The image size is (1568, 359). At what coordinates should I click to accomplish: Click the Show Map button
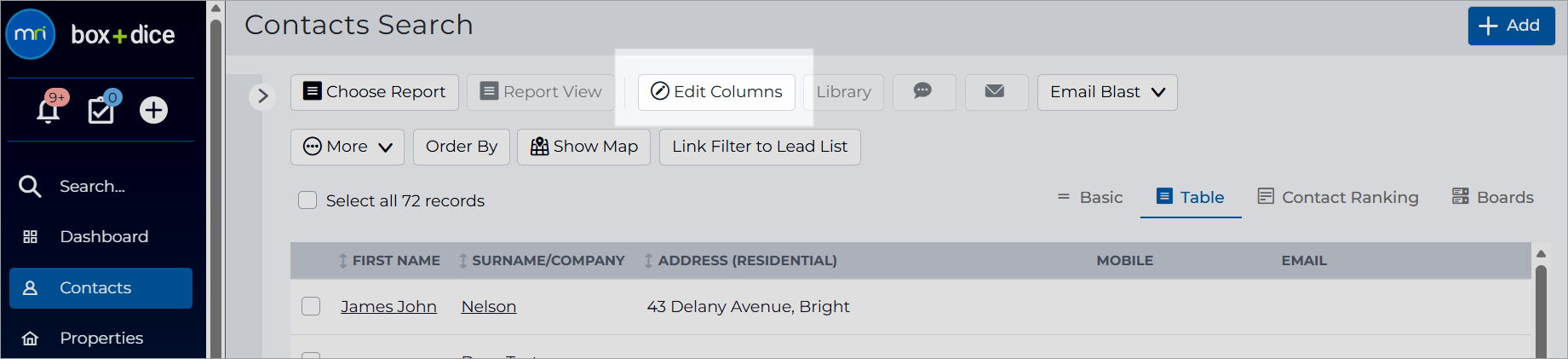point(583,147)
